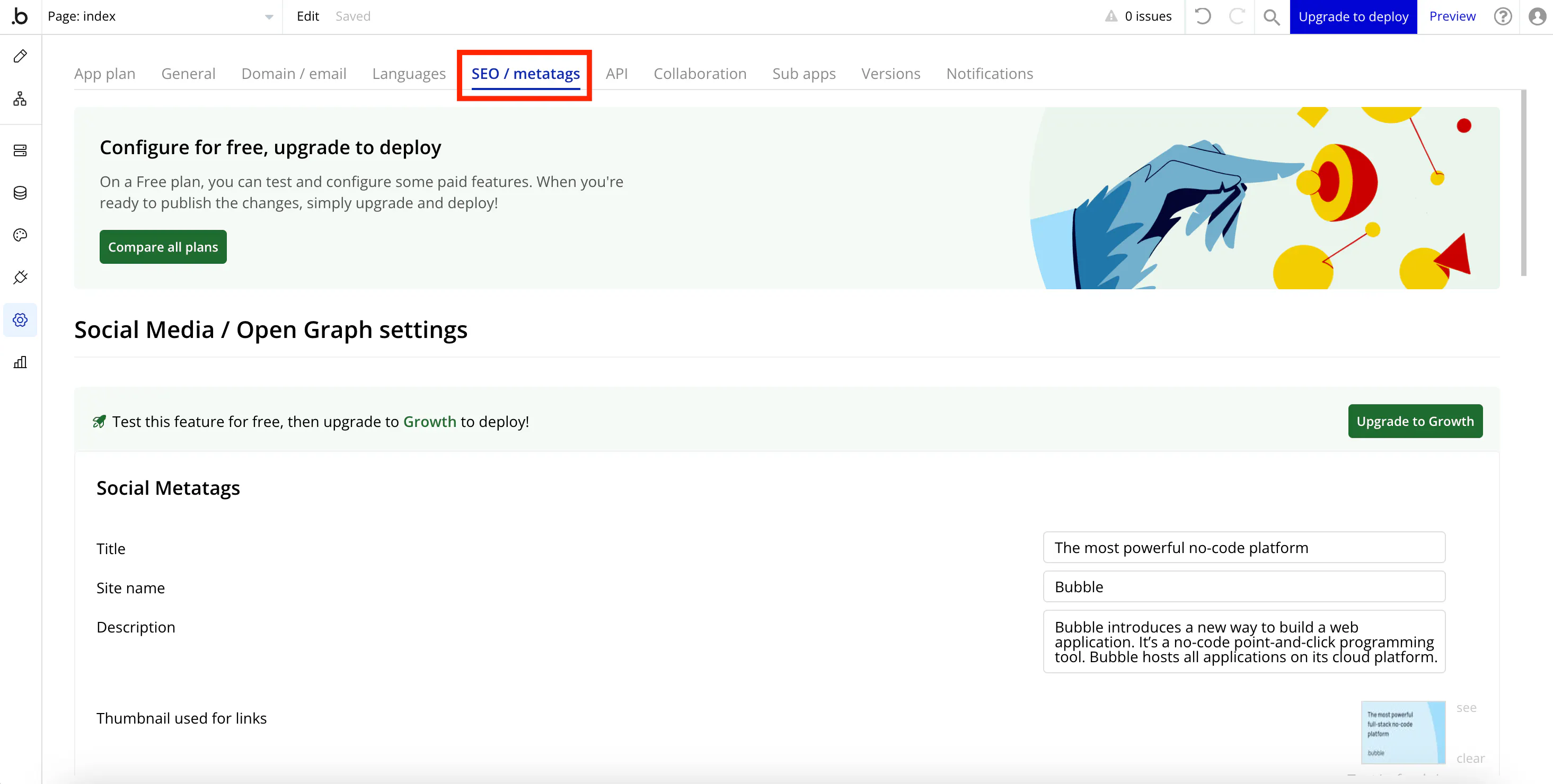The height and width of the screenshot is (784, 1553).
Task: Click into the Description text area
Action: point(1244,641)
